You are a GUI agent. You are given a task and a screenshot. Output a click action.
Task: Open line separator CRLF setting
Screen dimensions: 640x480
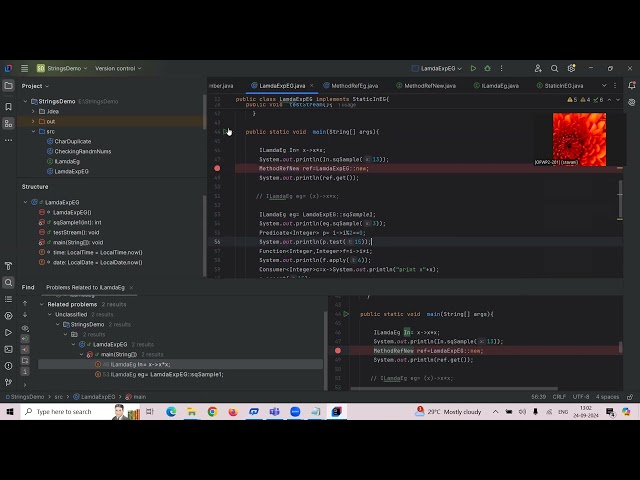pyautogui.click(x=559, y=397)
